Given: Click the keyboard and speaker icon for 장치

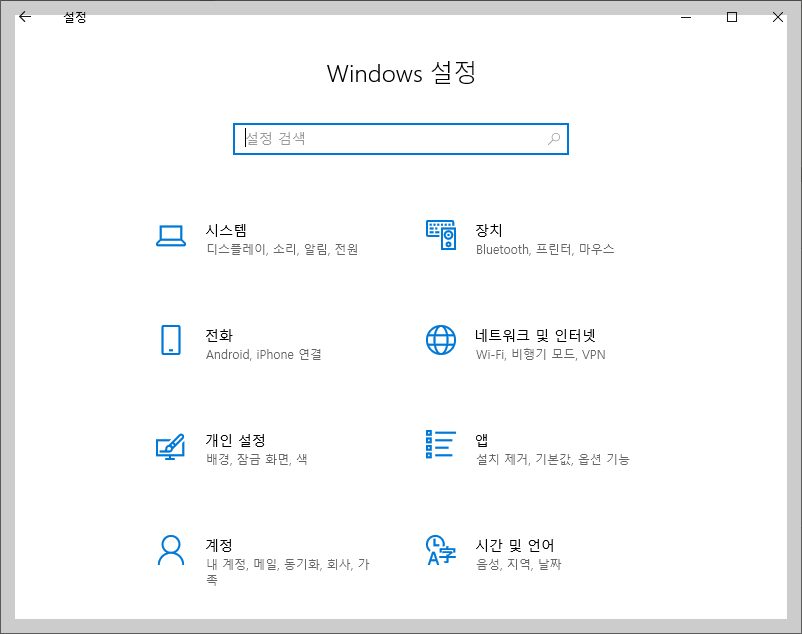Looking at the screenshot, I should point(441,235).
